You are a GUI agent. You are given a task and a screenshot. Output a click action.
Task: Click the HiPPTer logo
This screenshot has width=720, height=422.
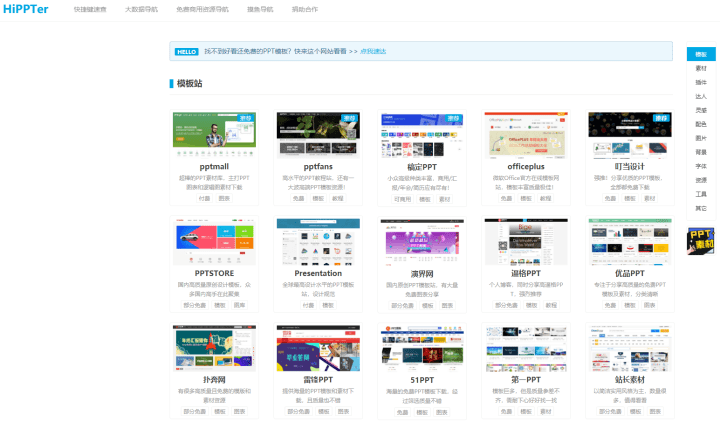26,9
